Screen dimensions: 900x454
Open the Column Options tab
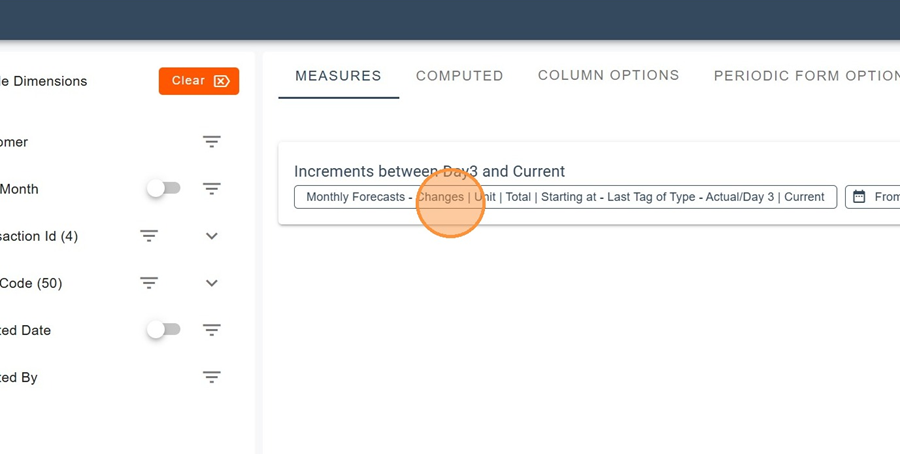(608, 76)
